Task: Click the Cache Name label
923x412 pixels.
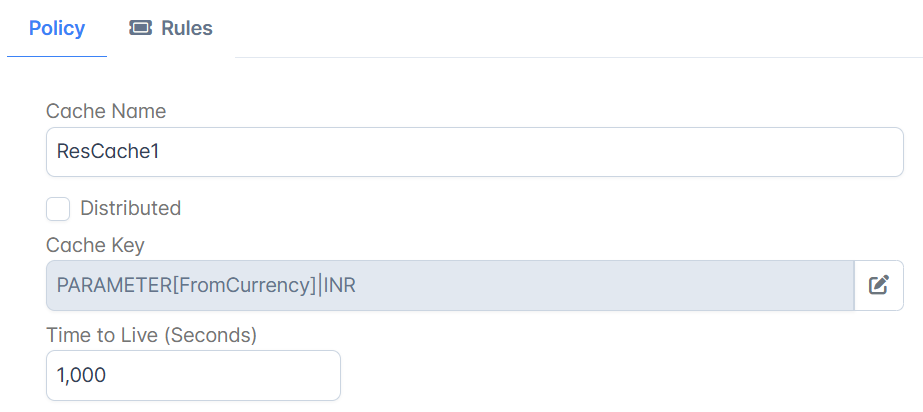Action: [x=106, y=111]
